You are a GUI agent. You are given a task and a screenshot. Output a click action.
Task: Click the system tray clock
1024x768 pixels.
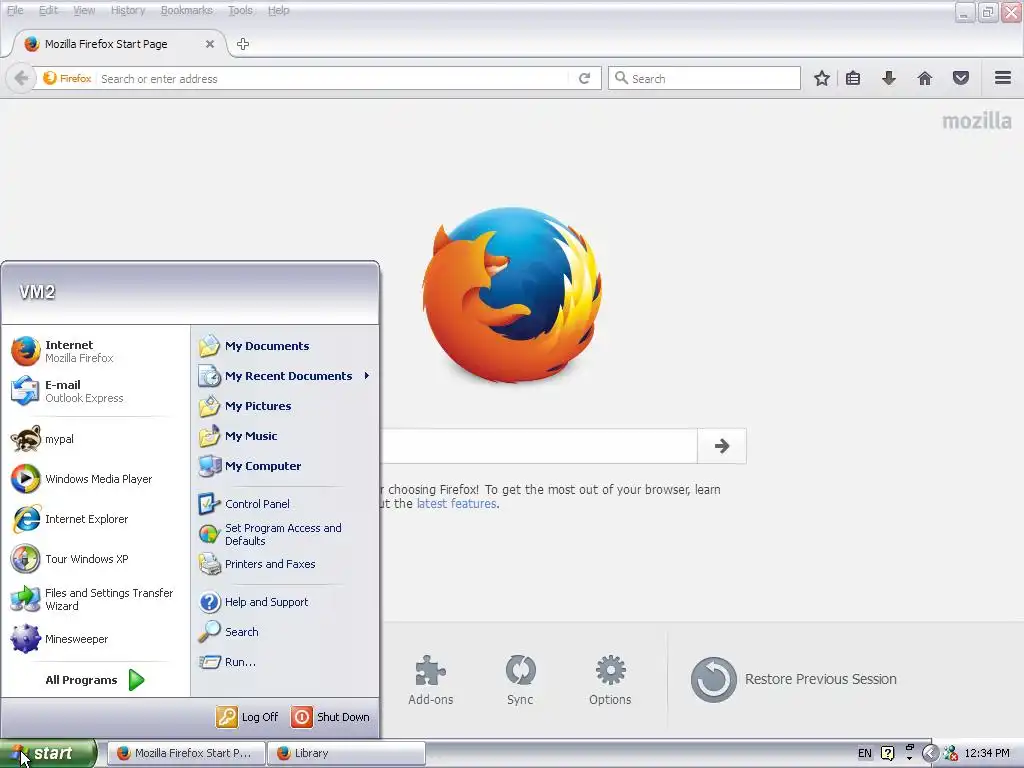[x=987, y=753]
